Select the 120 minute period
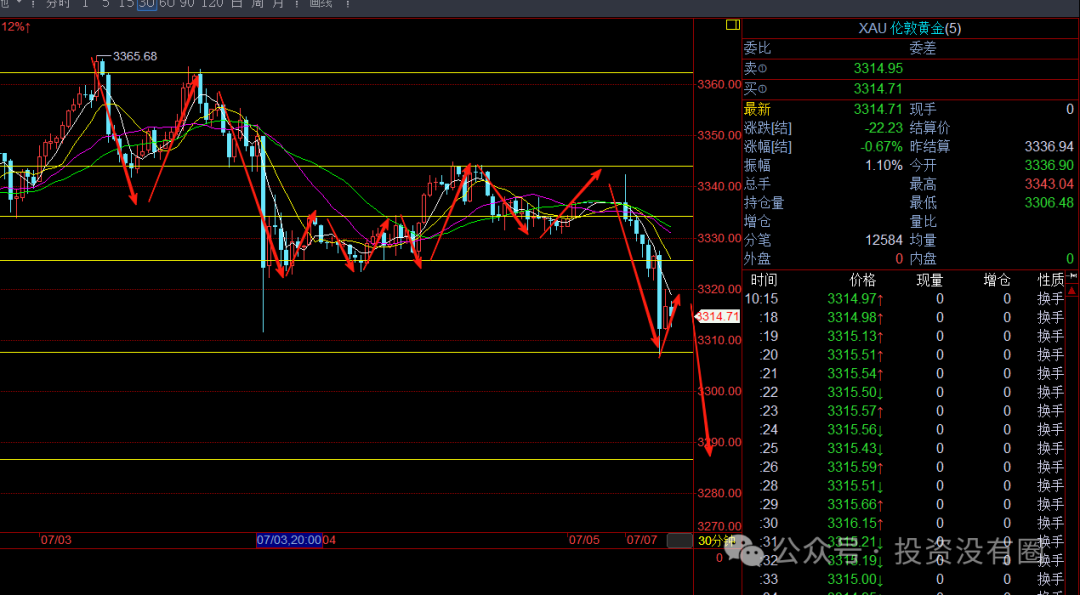This screenshot has height=595, width=1080. pos(212,3)
